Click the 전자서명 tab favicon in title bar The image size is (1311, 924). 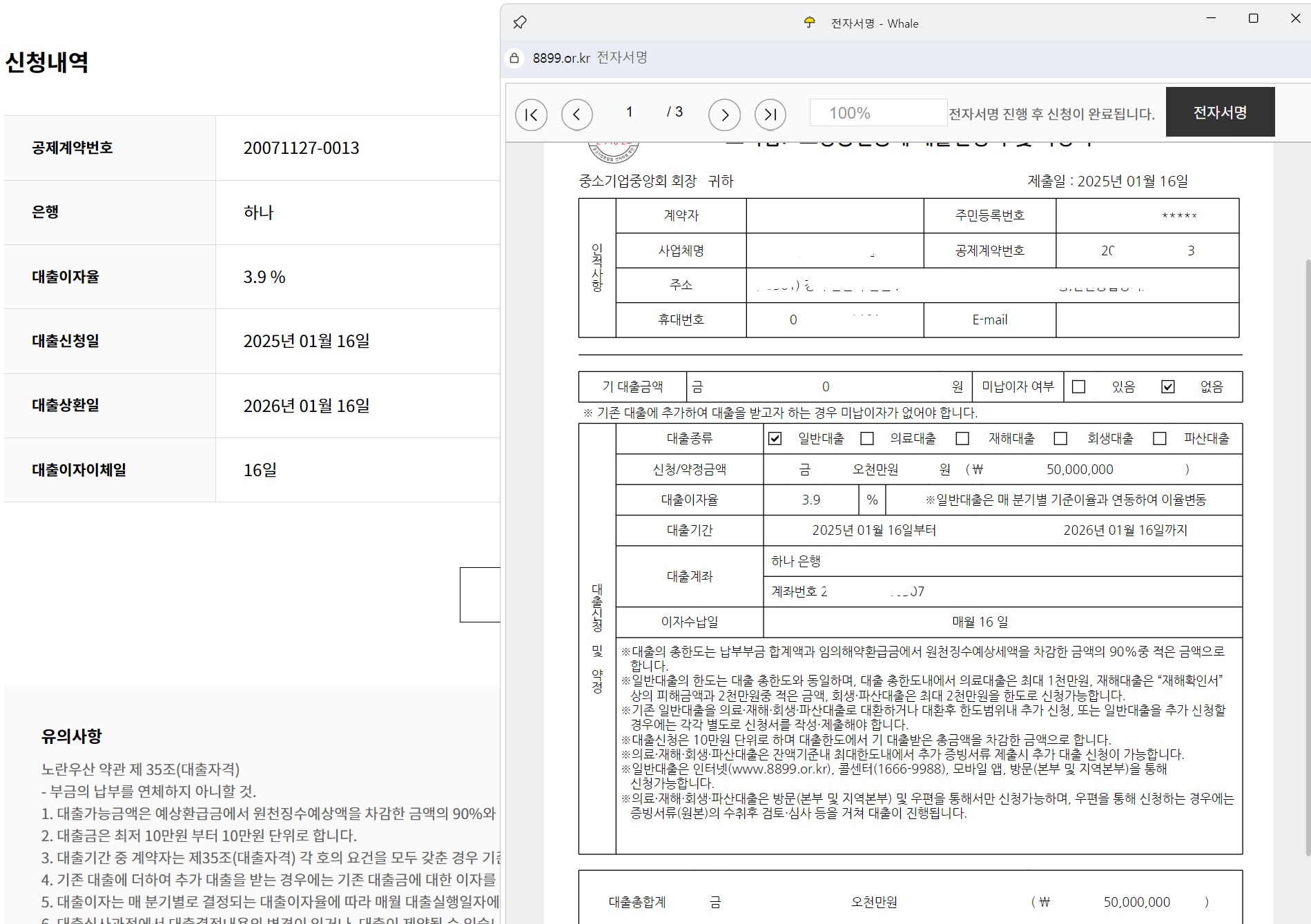[x=810, y=23]
